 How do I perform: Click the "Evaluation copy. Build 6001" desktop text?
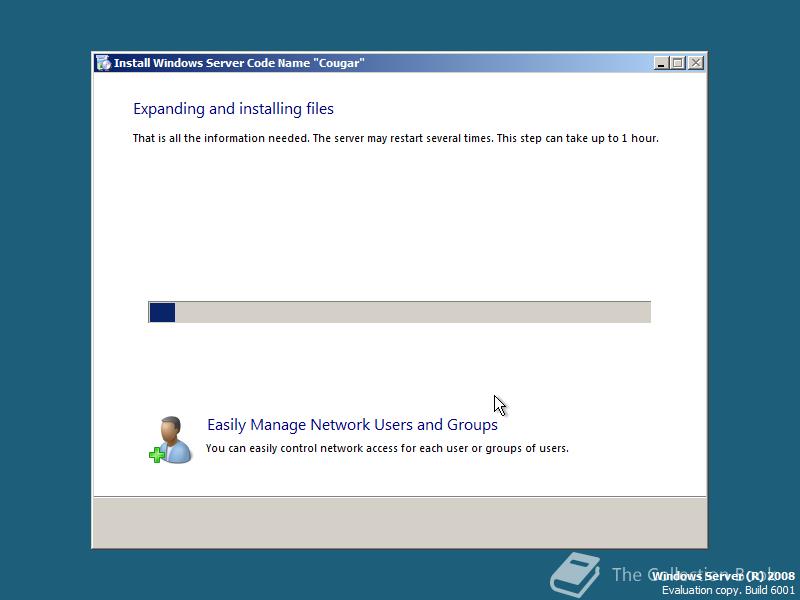pos(728,590)
